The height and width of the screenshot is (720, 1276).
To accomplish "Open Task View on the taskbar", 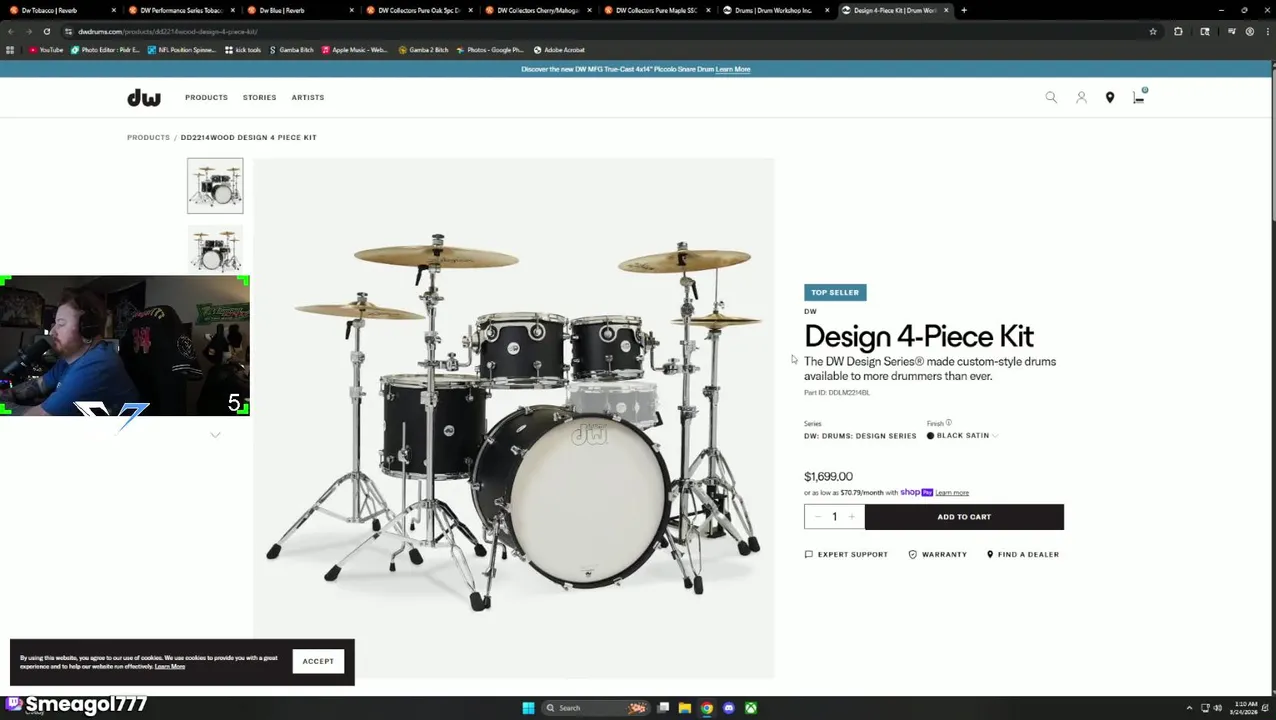I will (663, 708).
